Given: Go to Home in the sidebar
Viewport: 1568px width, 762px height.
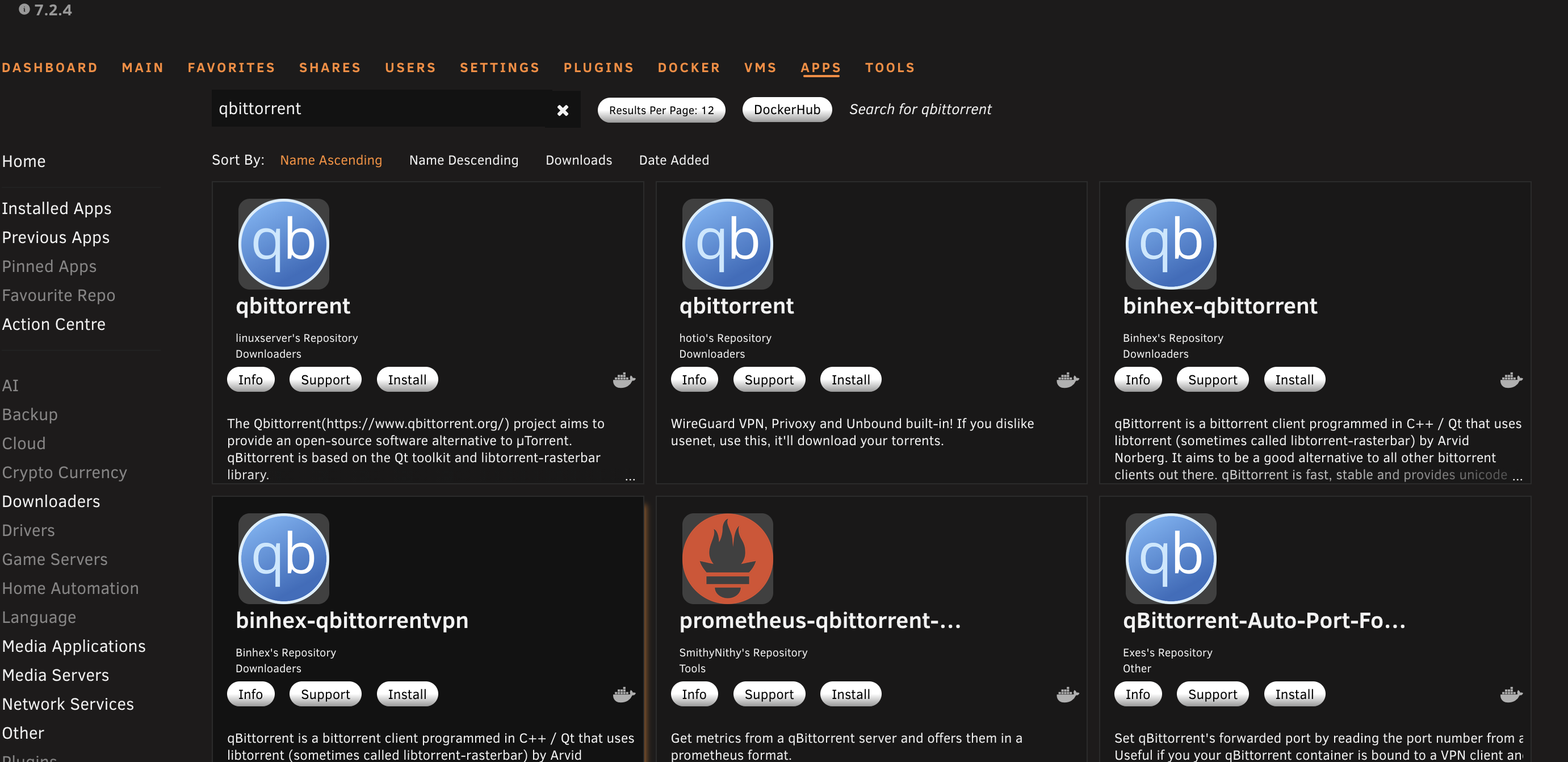Looking at the screenshot, I should [24, 161].
